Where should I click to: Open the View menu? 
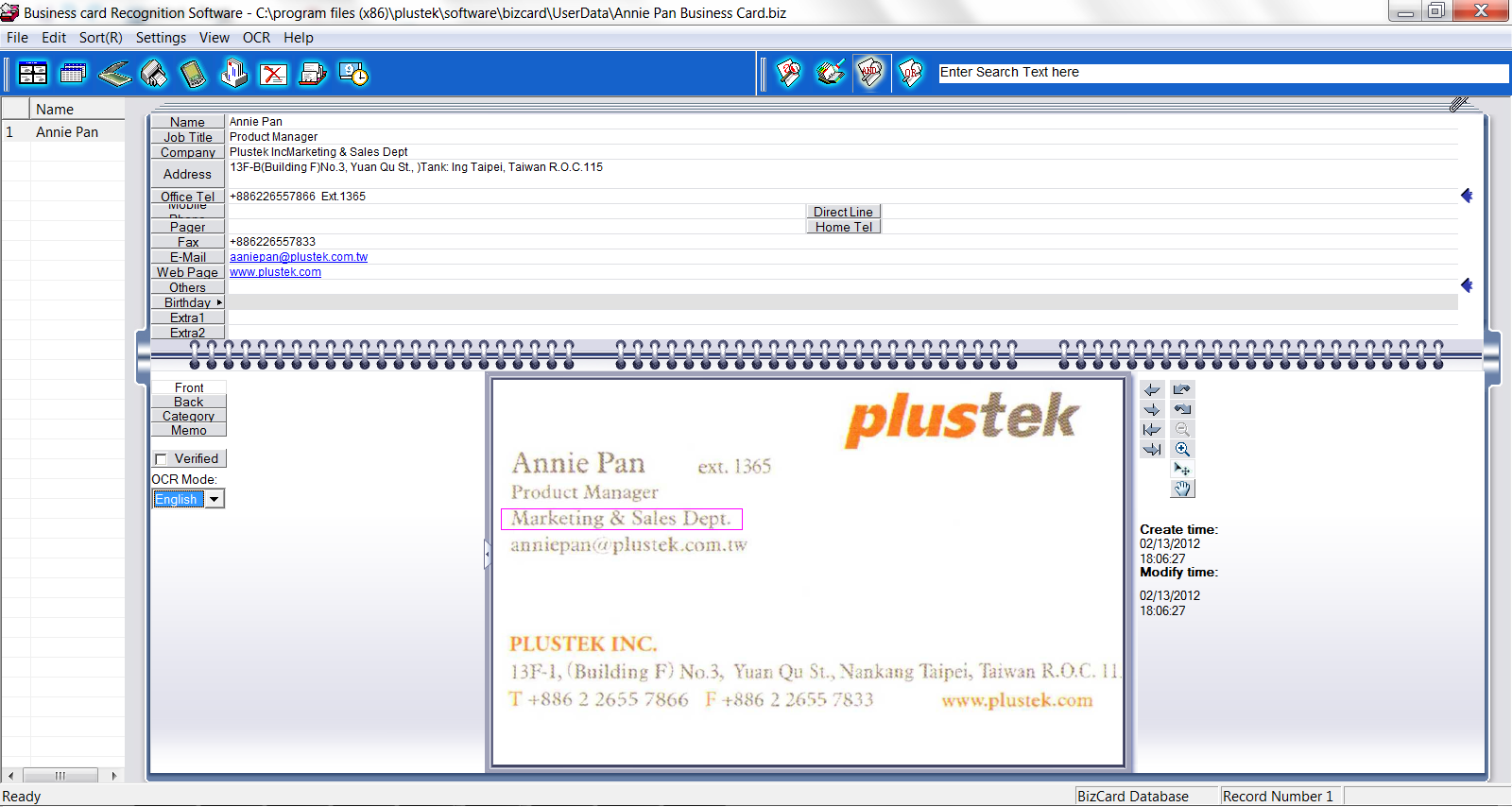coord(215,38)
